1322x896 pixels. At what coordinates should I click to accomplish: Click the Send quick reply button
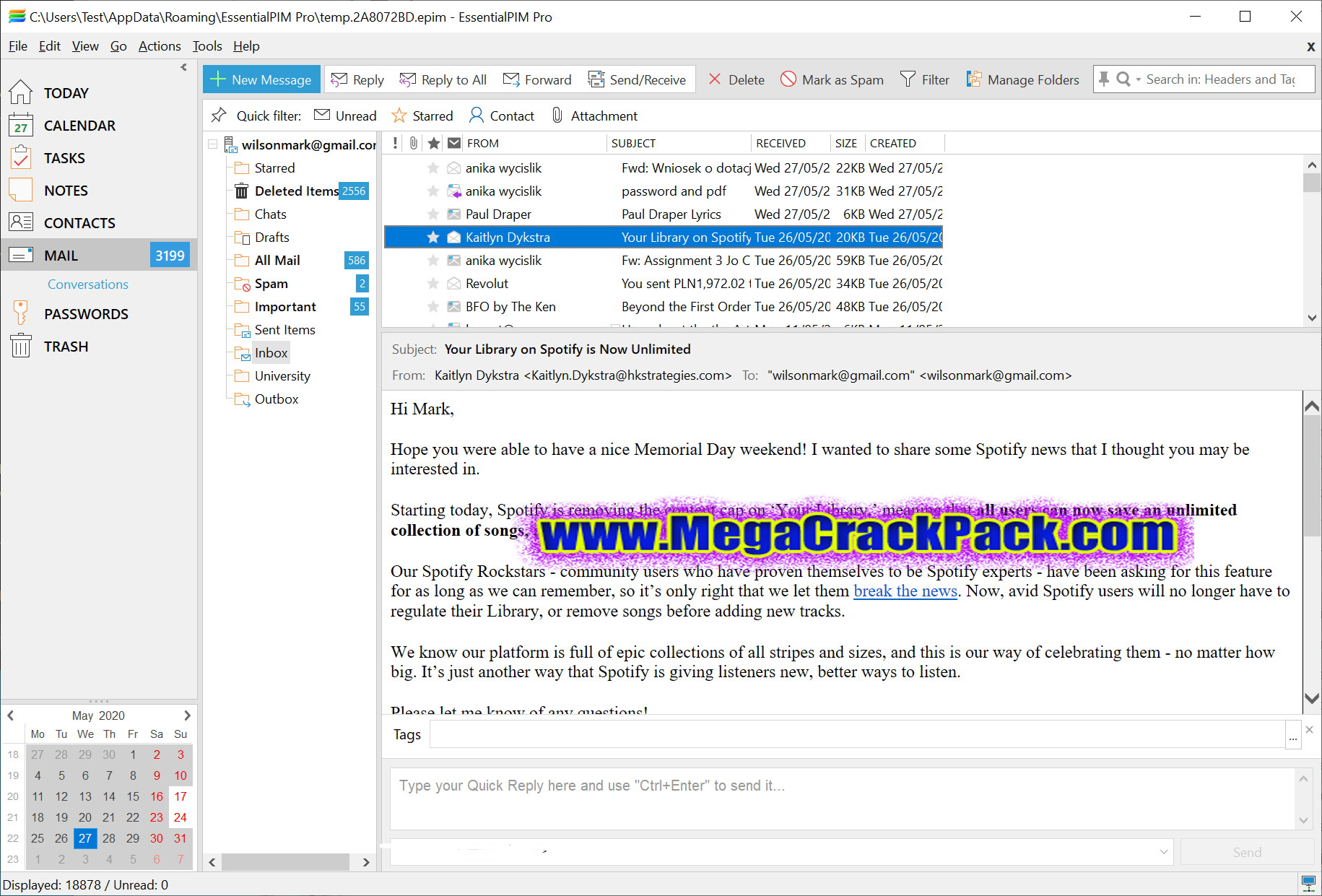[1247, 852]
